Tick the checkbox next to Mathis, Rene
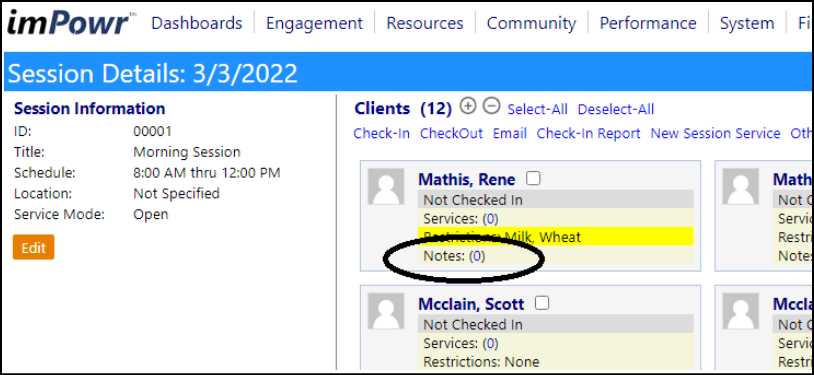This screenshot has height=375, width=814. tap(533, 179)
